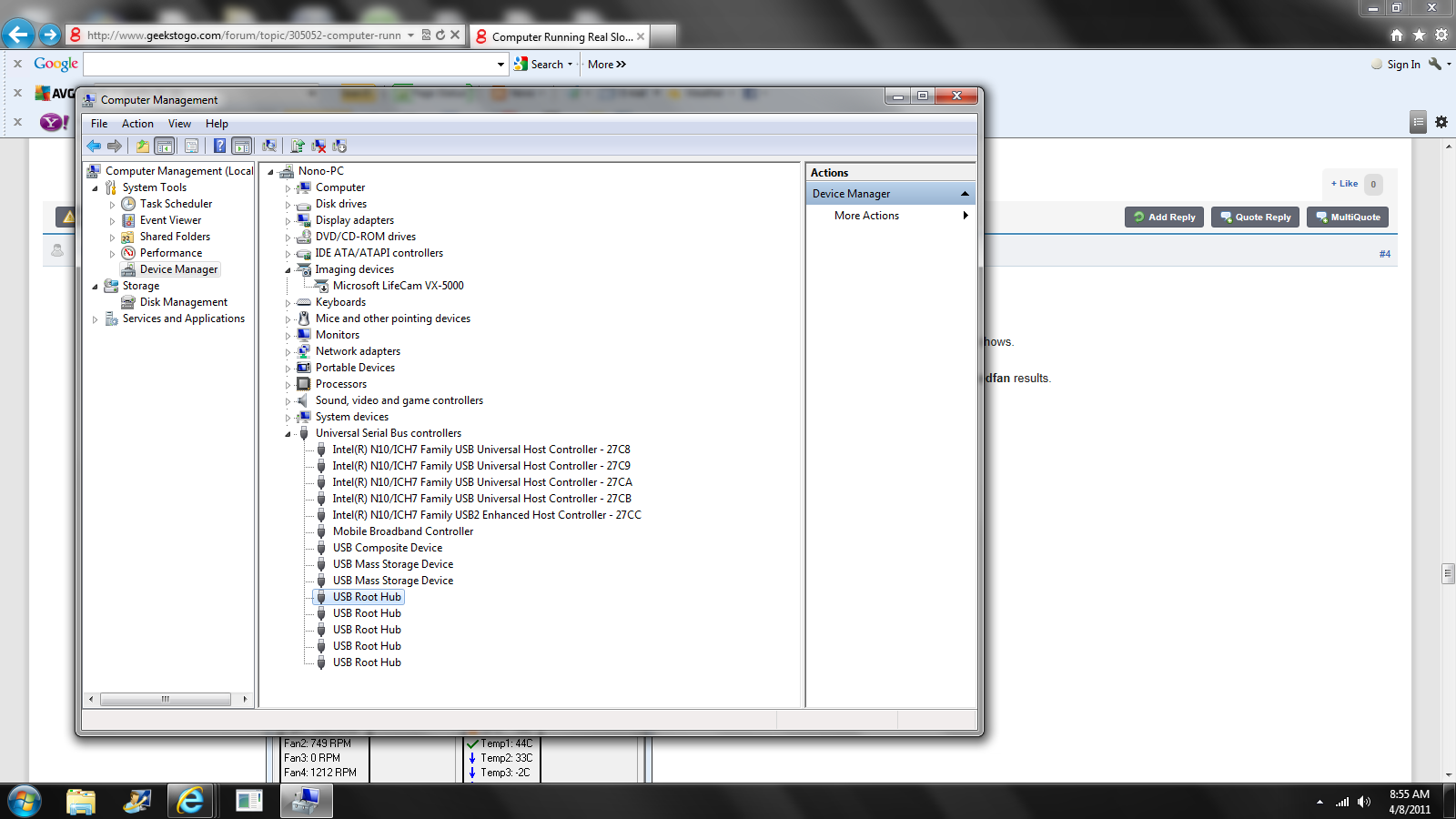Screen dimensions: 1456x819
Task: Select USB2 Enhanced Host Controller - 27CC
Action: (x=487, y=515)
